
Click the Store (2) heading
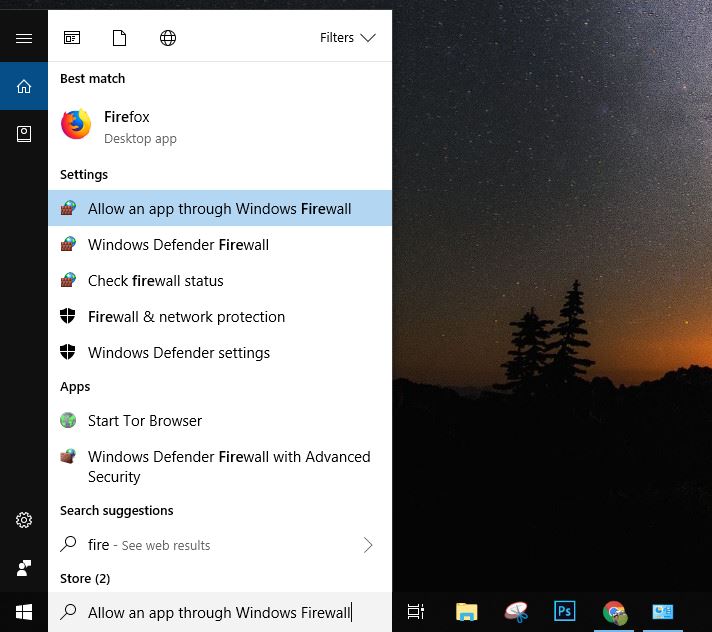coord(85,578)
